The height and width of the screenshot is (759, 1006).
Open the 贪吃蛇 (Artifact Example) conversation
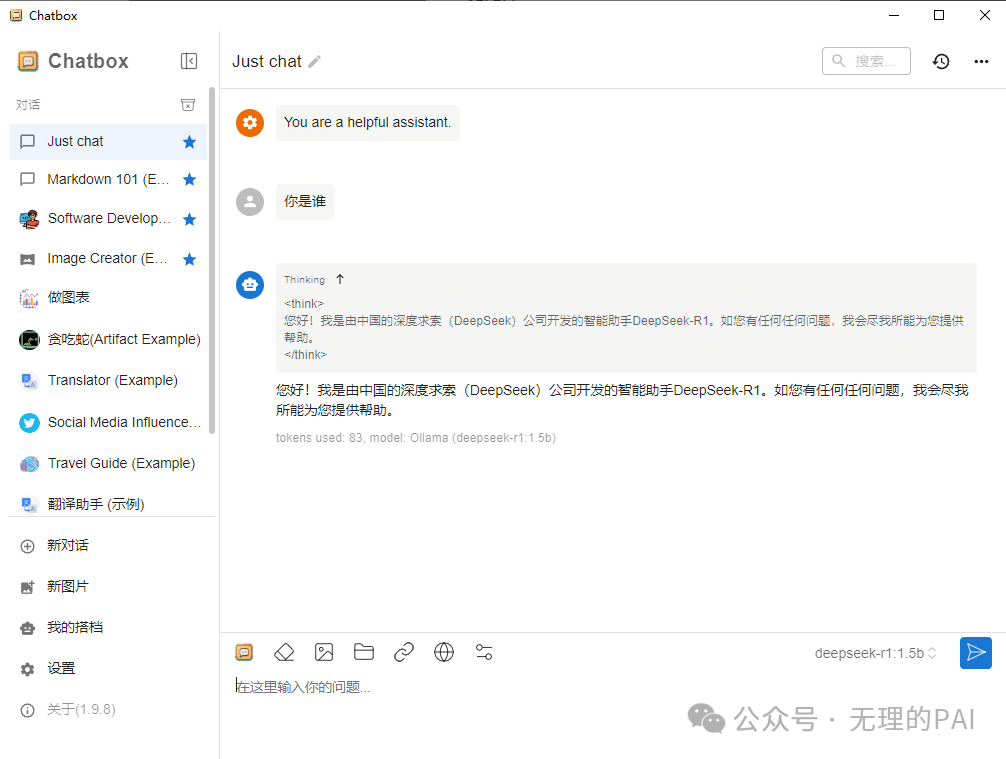108,339
